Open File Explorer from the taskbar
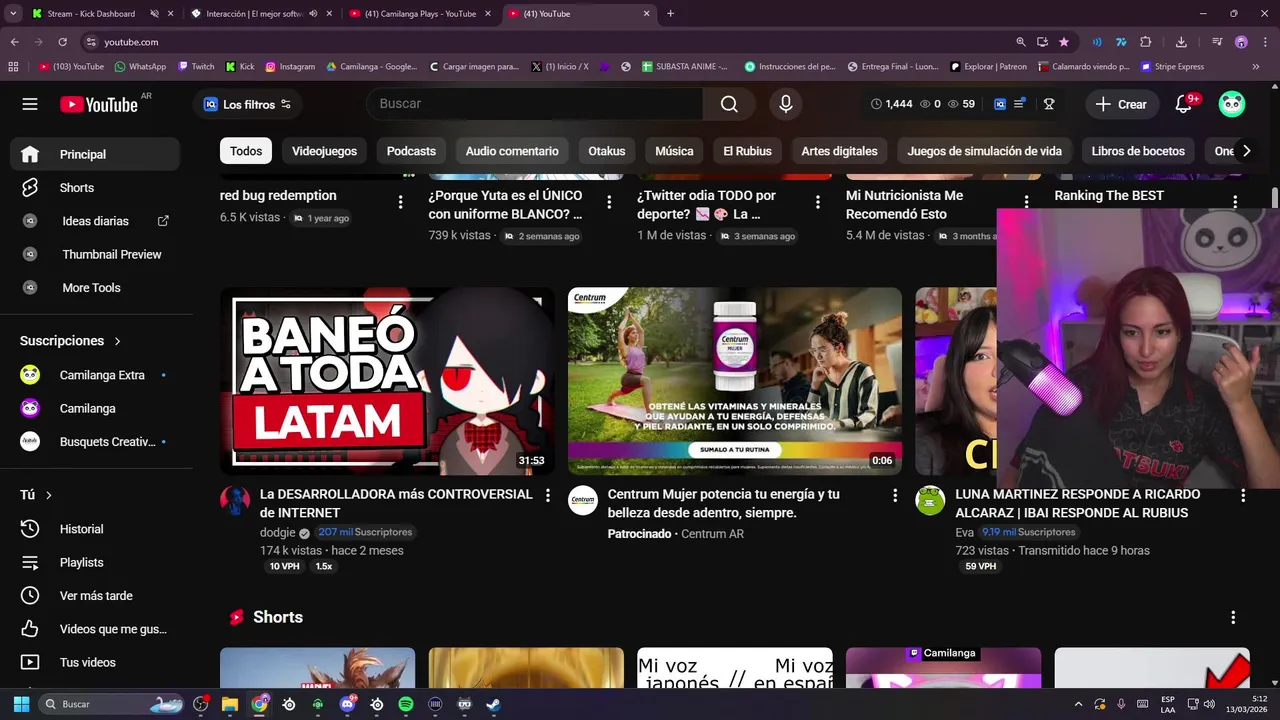The image size is (1280, 720). [x=230, y=704]
